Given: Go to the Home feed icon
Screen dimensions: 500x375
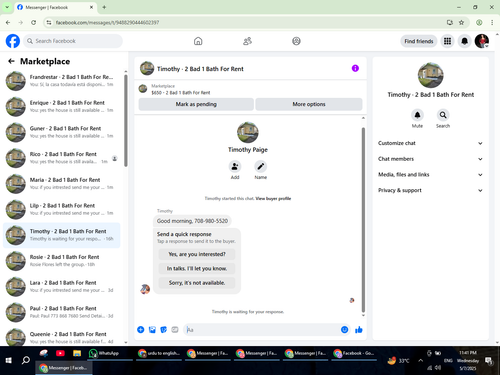Looking at the screenshot, I should (198, 41).
